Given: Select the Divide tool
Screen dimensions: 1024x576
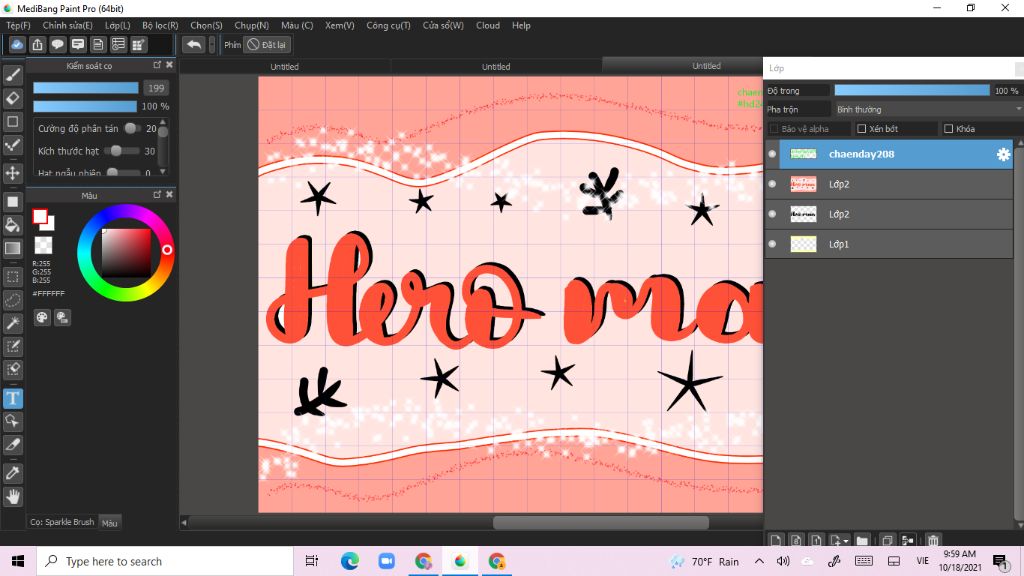Looking at the screenshot, I should coord(12,445).
